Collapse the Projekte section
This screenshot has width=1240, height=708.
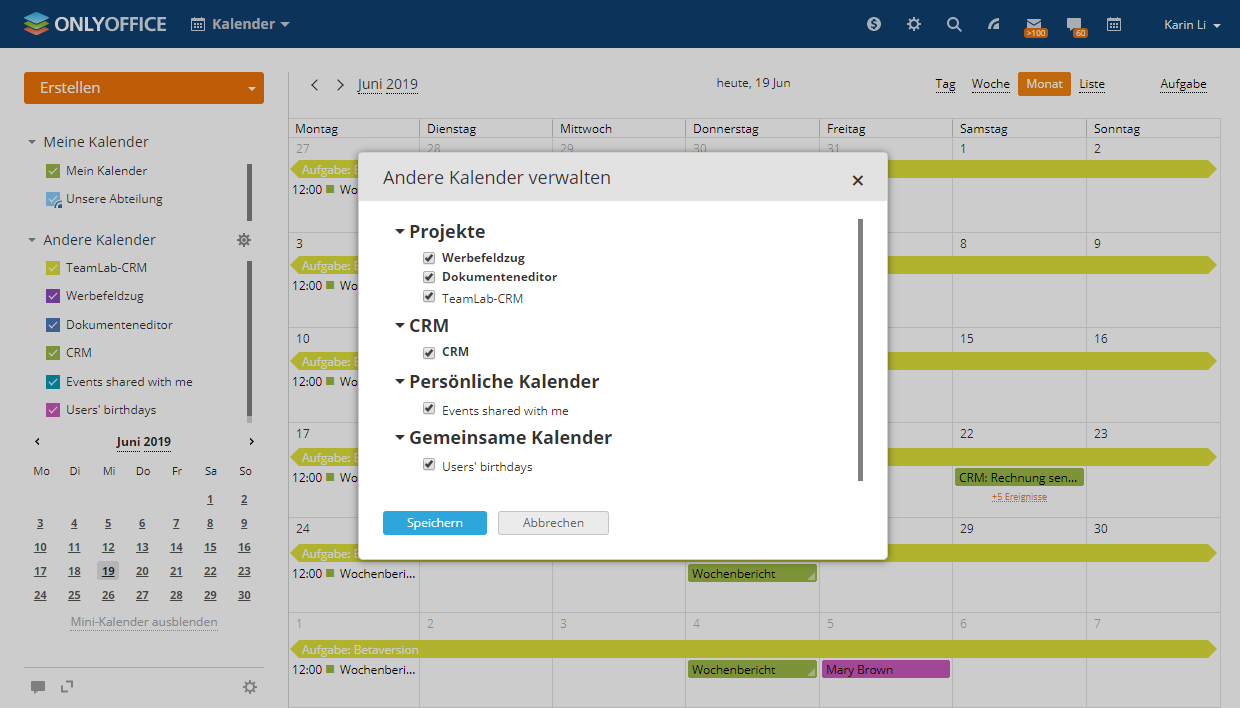click(x=400, y=232)
